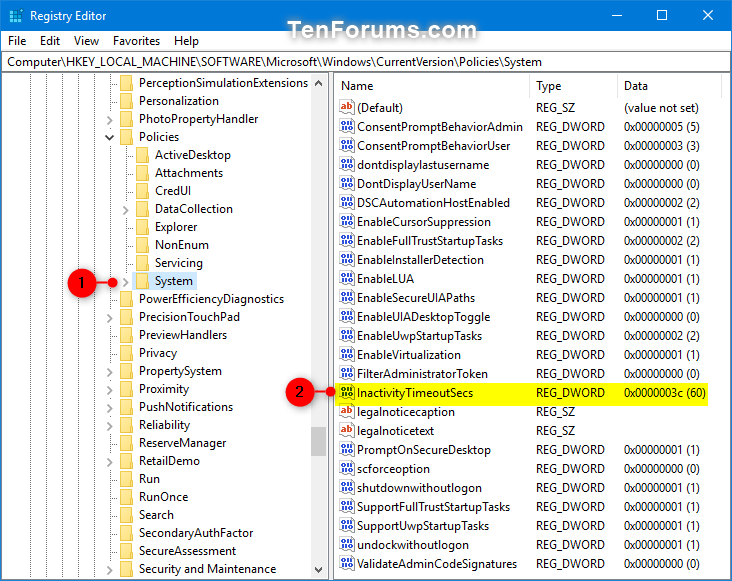
Task: Click the SecureAssessment folder icon
Action: (127, 551)
